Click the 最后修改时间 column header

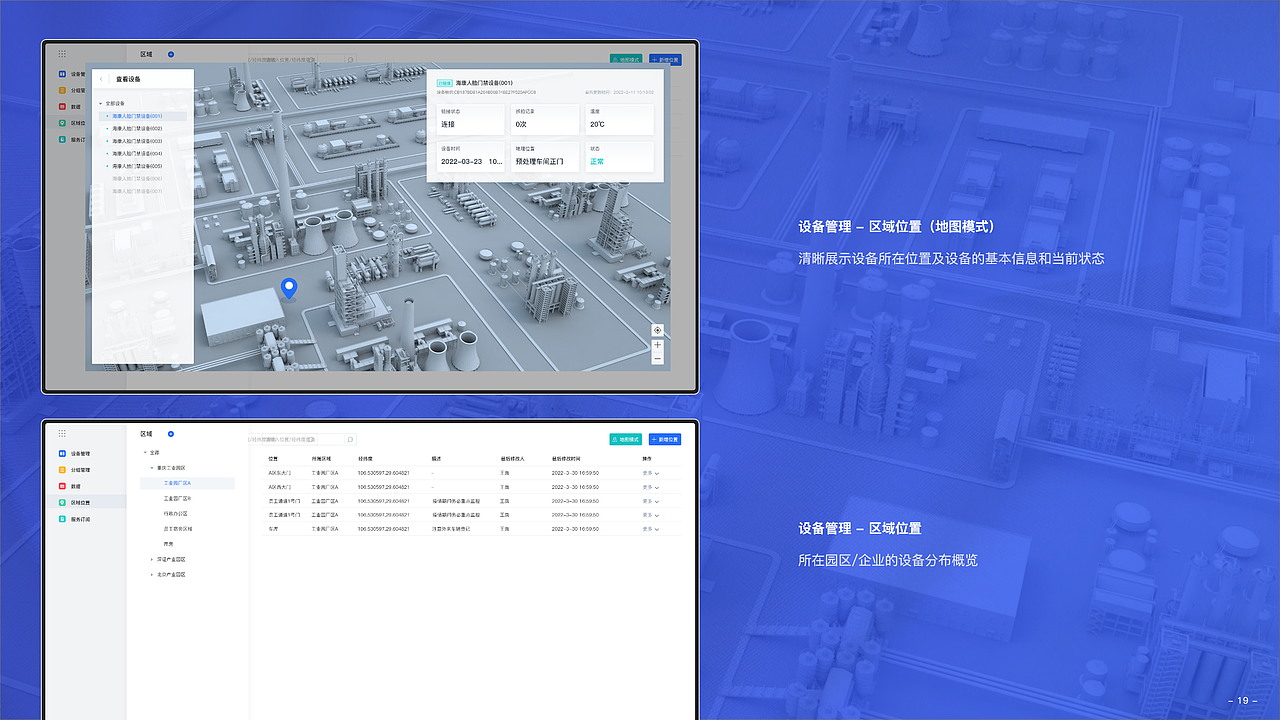click(566, 458)
